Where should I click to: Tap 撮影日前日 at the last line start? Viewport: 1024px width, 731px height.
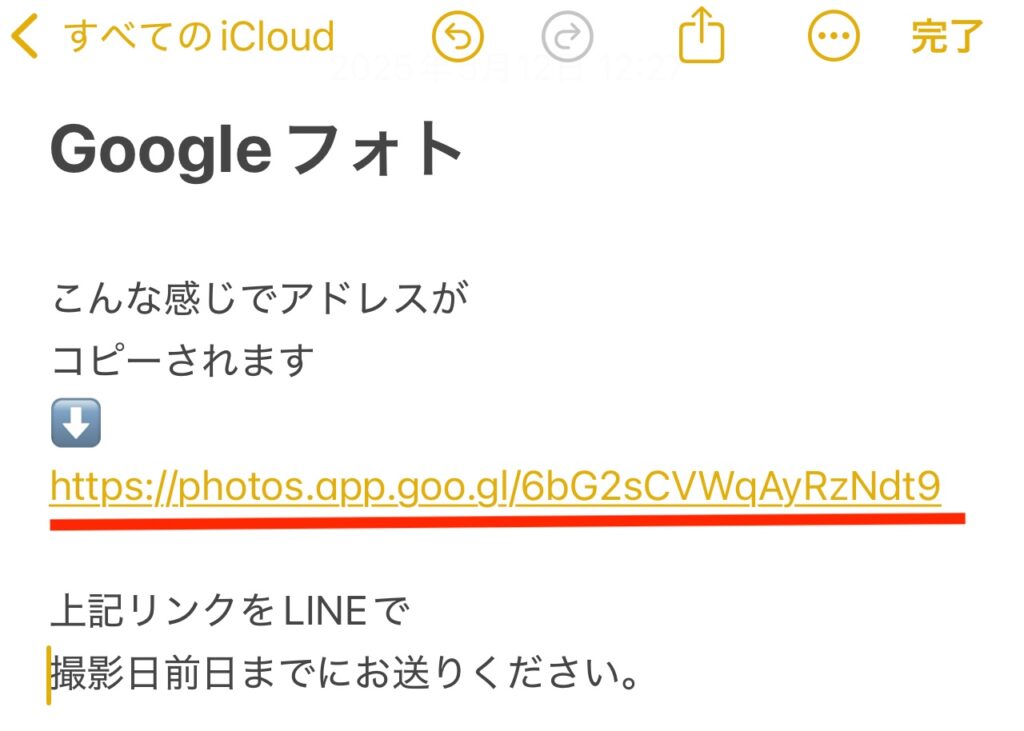(142, 674)
